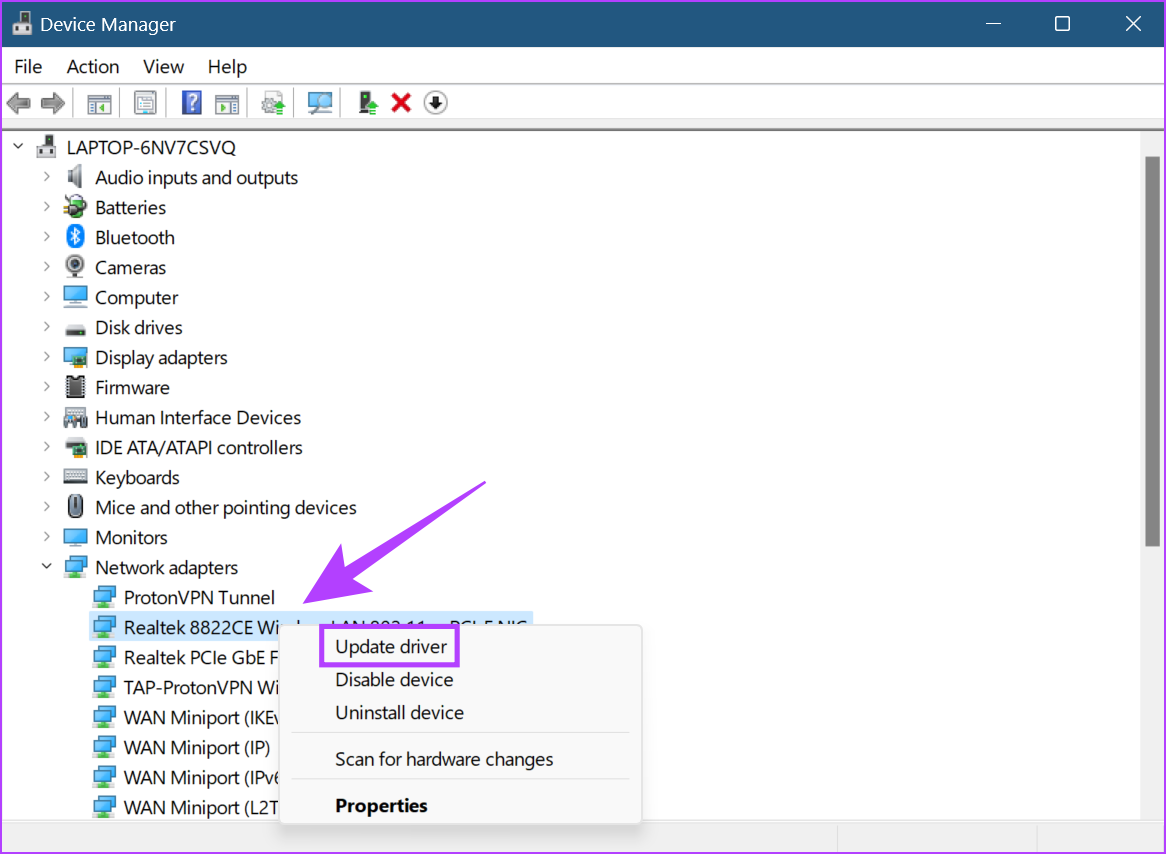The width and height of the screenshot is (1166, 854).
Task: Expand Audio inputs and outputs category
Action: click(47, 177)
